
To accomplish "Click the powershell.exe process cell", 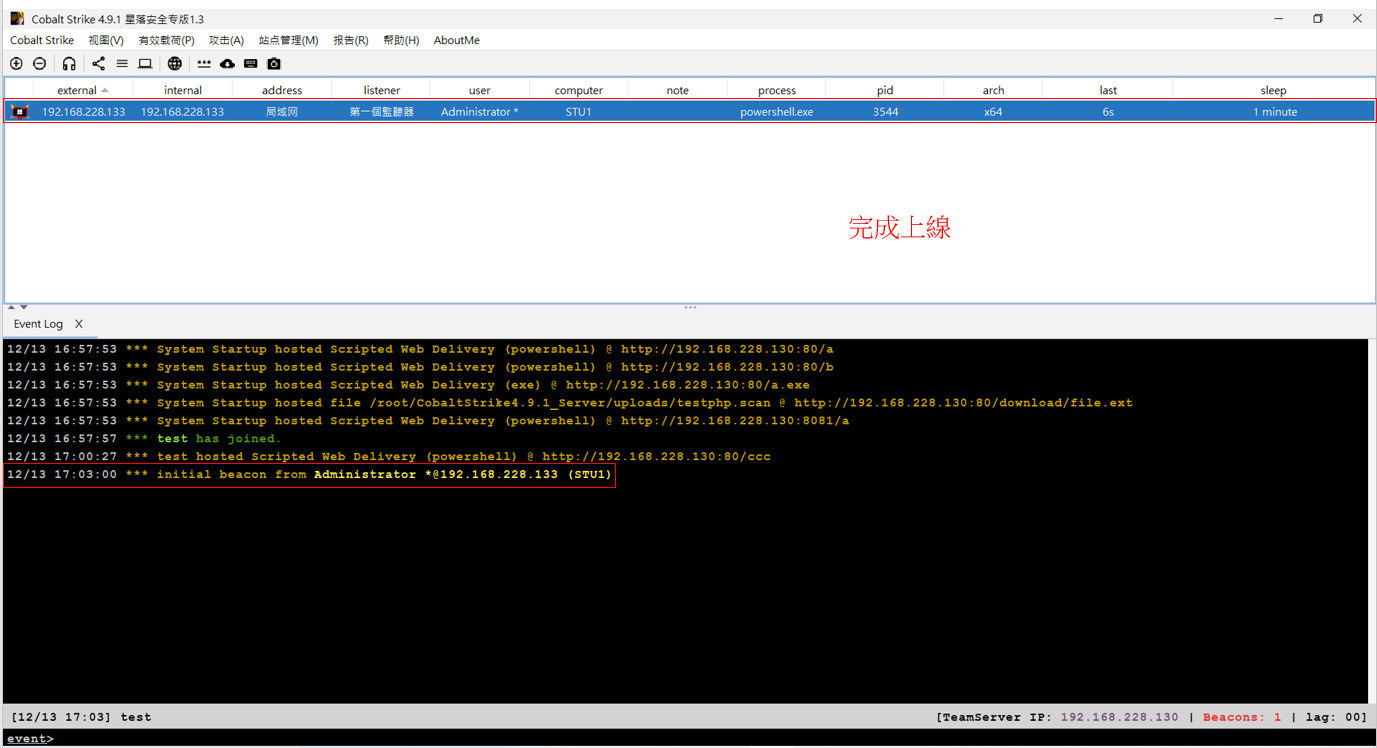I will [777, 112].
